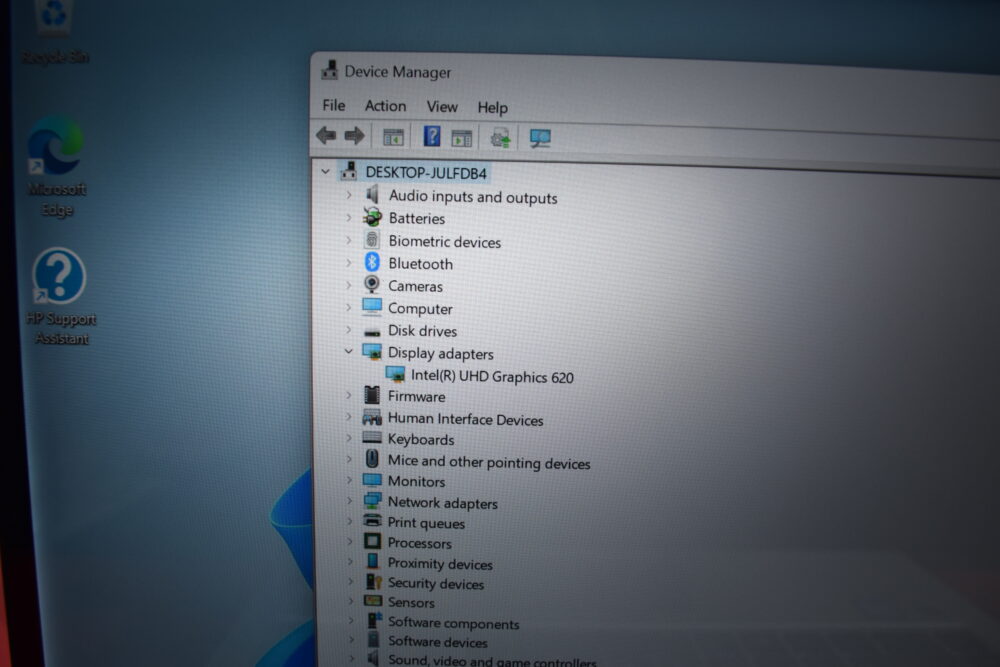Image resolution: width=1000 pixels, height=667 pixels.
Task: Open the Action menu
Action: [385, 106]
